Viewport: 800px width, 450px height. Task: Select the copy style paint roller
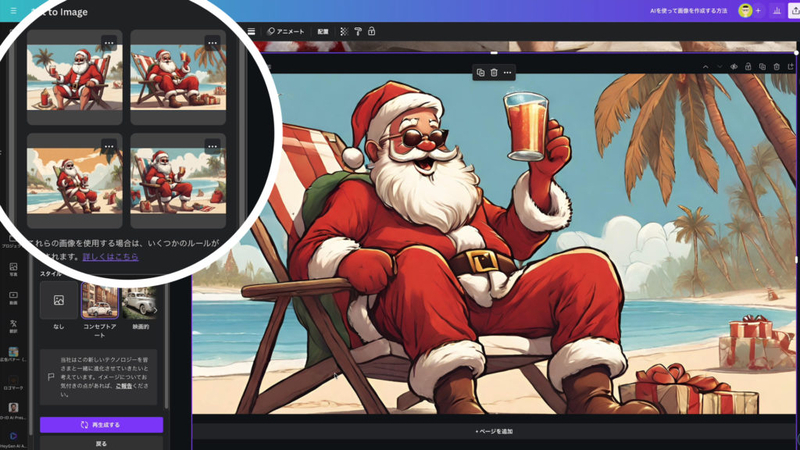[x=358, y=32]
